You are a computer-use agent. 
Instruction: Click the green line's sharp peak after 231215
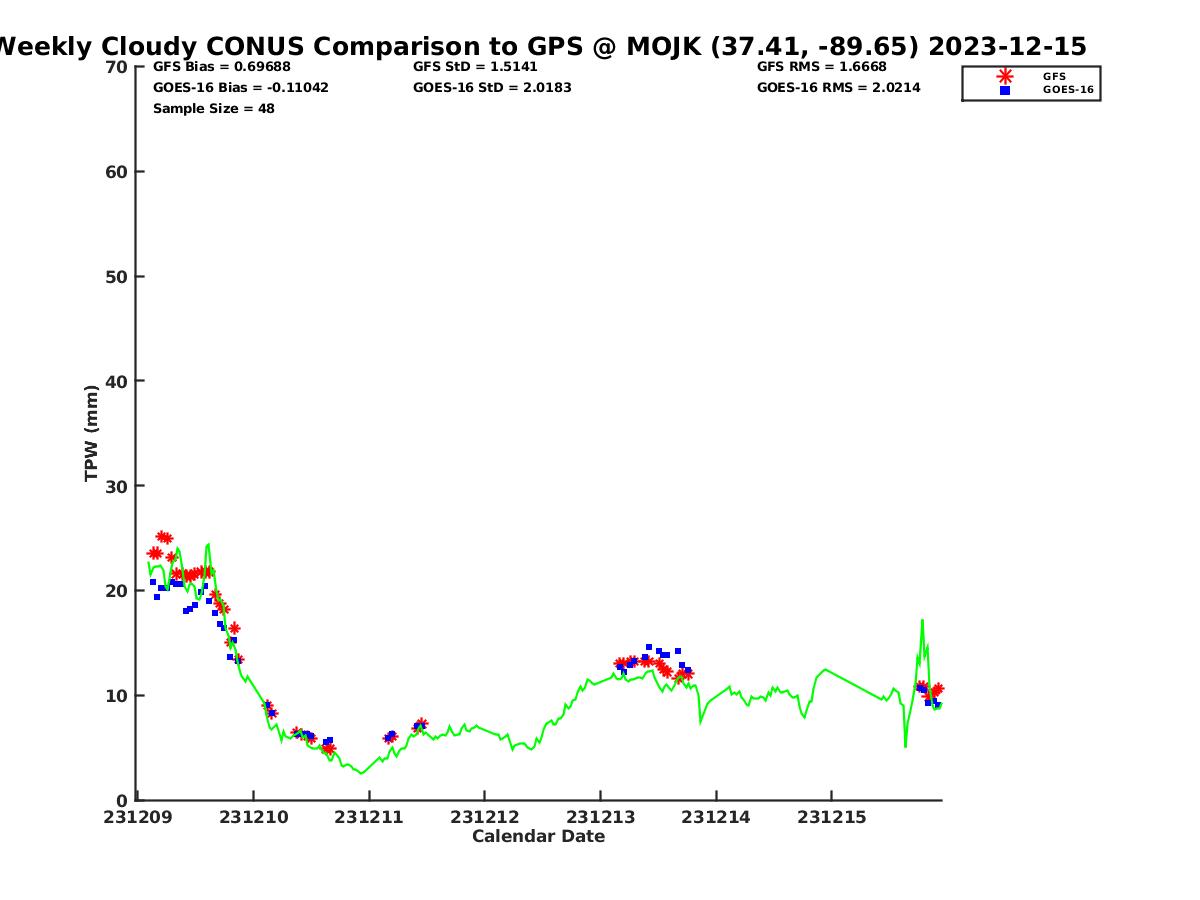pos(922,620)
